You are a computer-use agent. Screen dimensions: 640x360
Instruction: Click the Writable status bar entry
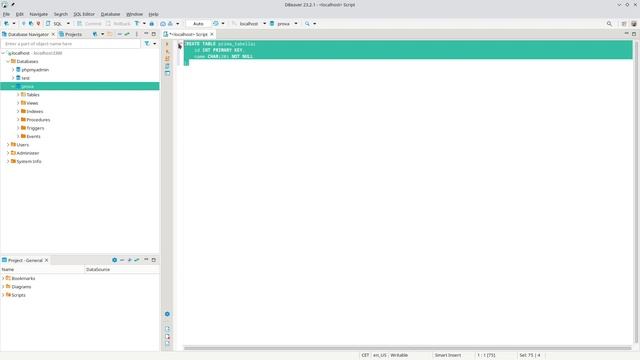coord(399,355)
